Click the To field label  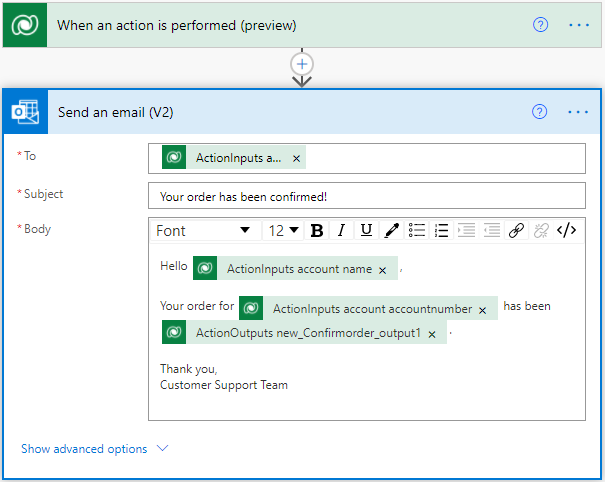click(x=30, y=156)
